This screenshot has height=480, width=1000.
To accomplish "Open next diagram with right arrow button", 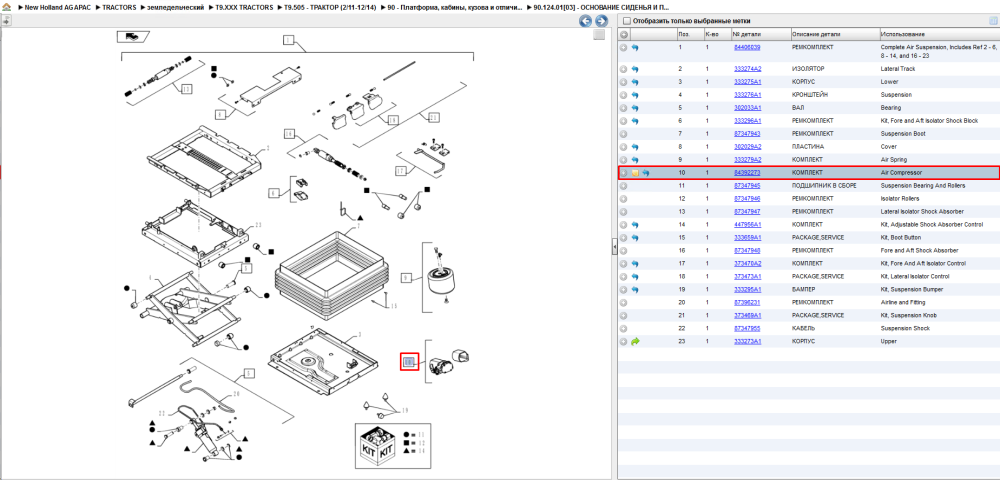I will click(600, 21).
